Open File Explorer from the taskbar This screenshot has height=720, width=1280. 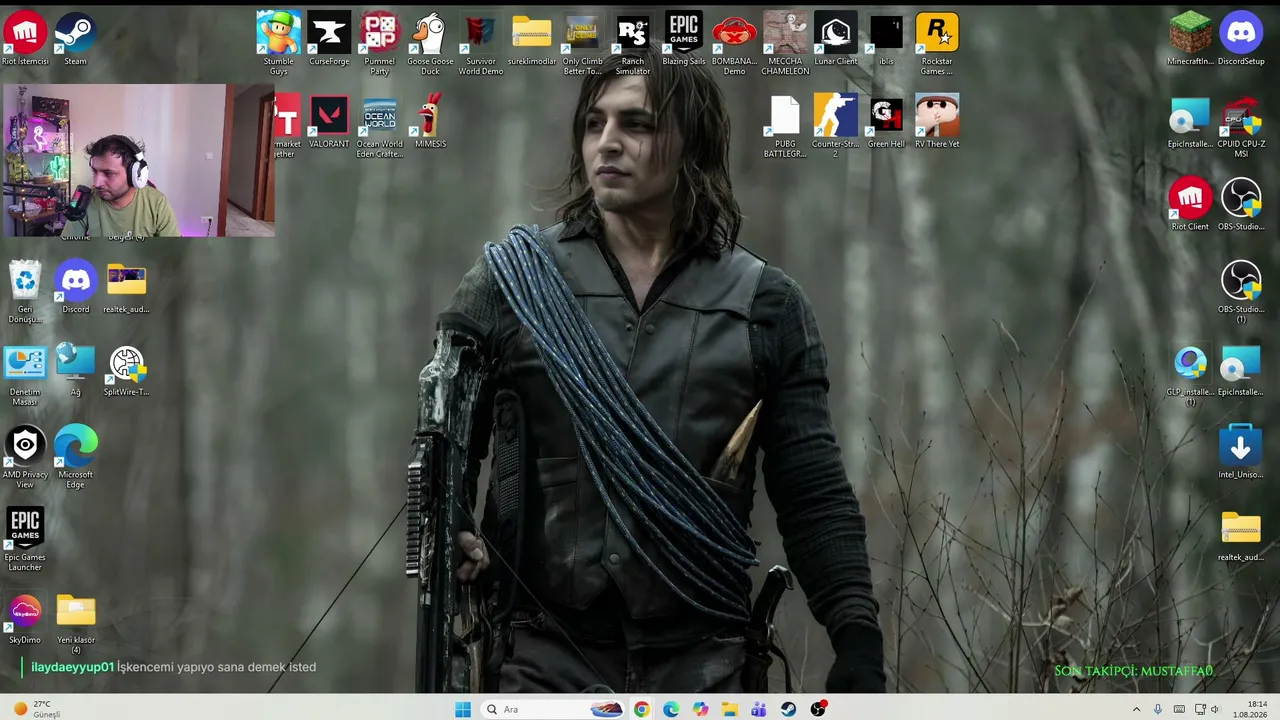tap(730, 709)
